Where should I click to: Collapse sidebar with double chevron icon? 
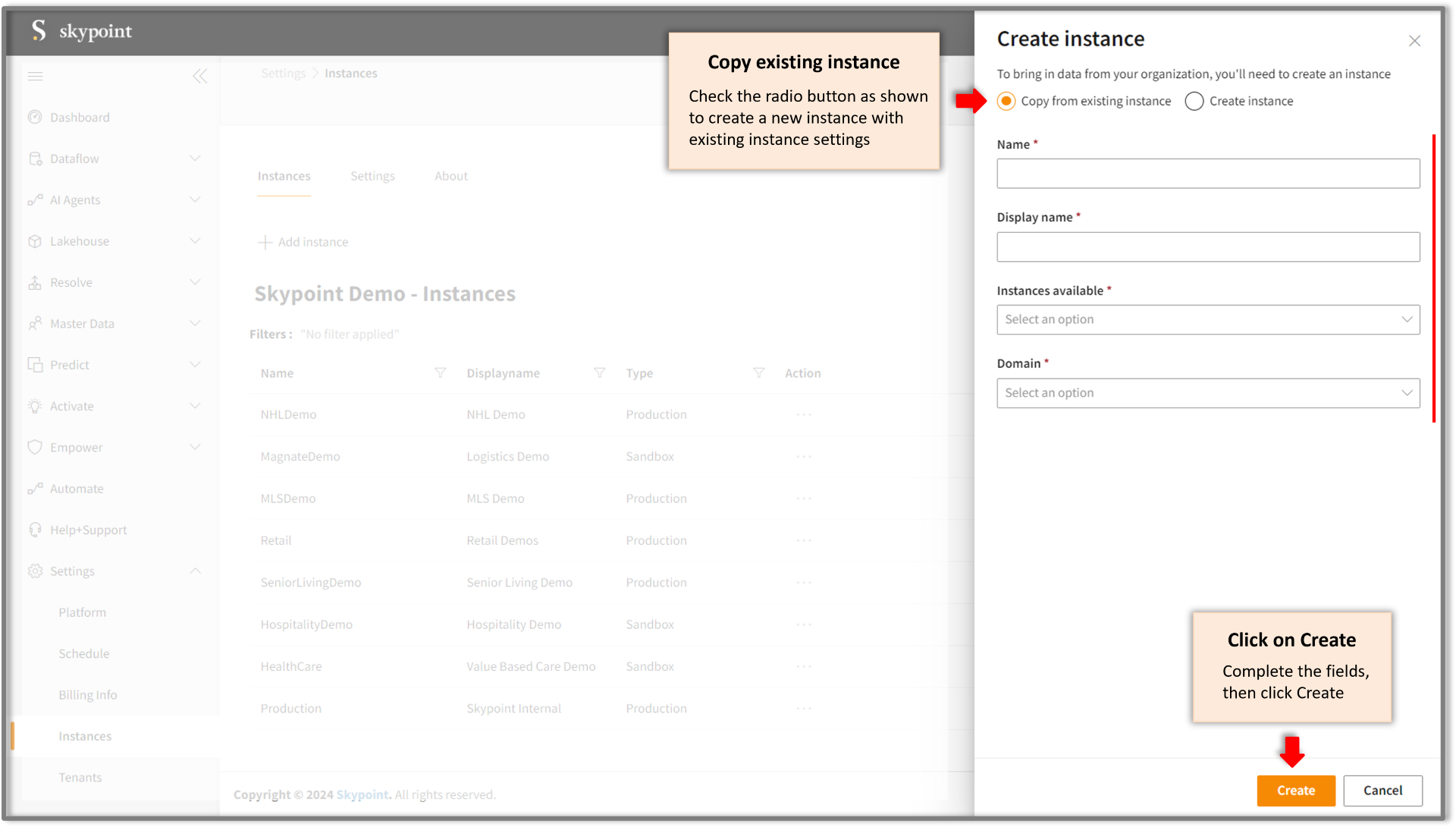click(x=199, y=76)
